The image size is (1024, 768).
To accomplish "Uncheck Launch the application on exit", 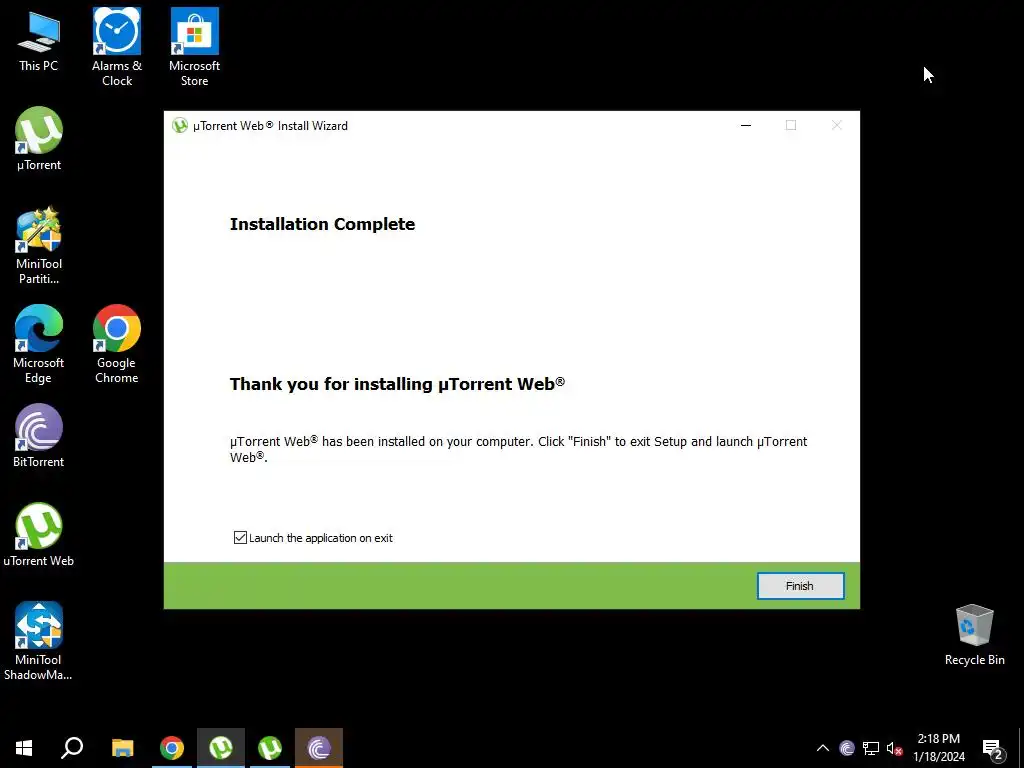I will [240, 537].
